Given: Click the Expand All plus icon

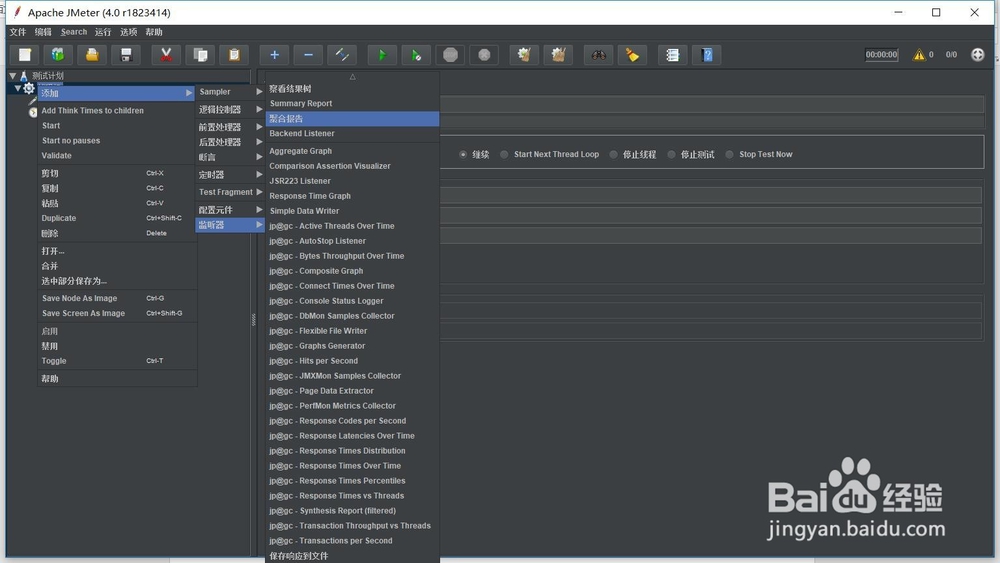Looking at the screenshot, I should coord(274,55).
